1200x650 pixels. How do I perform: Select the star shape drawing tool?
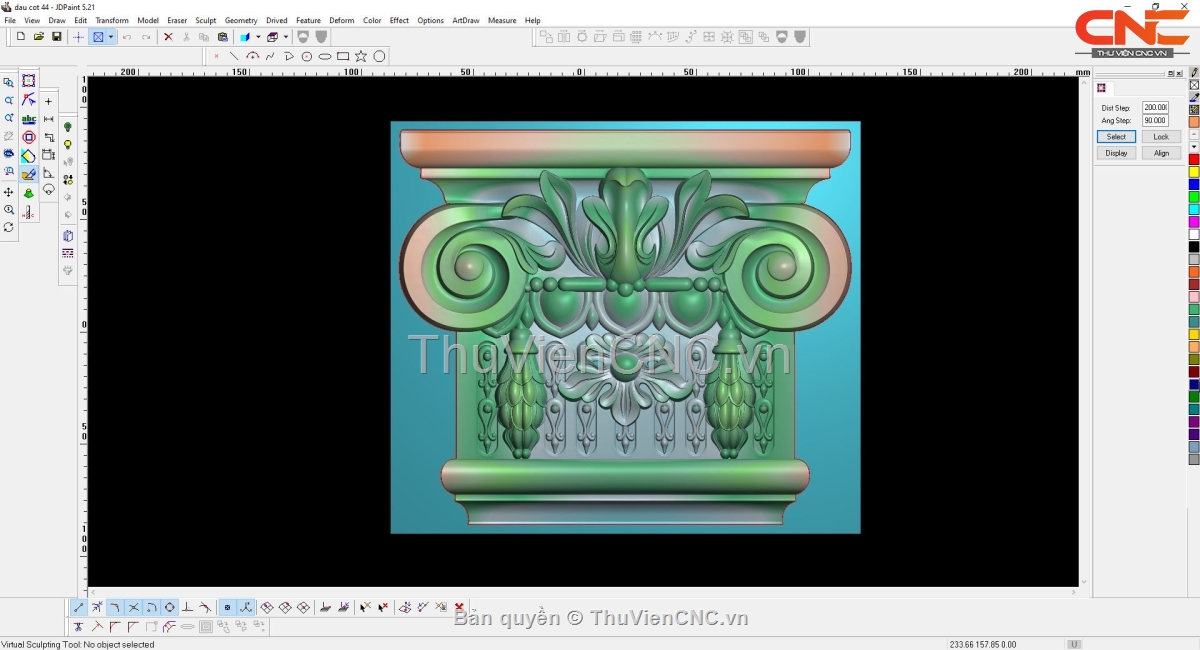click(361, 56)
